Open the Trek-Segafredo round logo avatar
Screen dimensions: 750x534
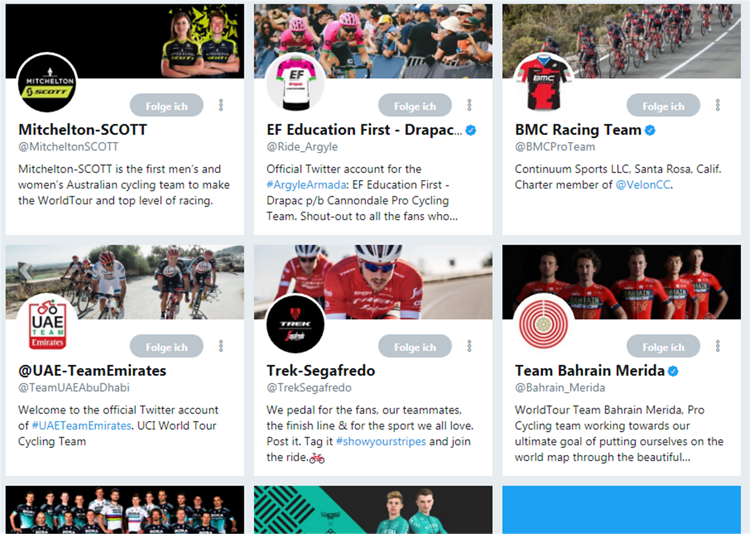pyautogui.click(x=296, y=323)
